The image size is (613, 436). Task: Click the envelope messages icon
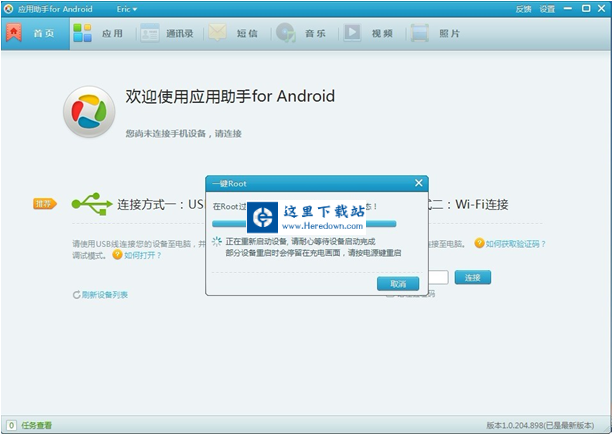tap(217, 32)
